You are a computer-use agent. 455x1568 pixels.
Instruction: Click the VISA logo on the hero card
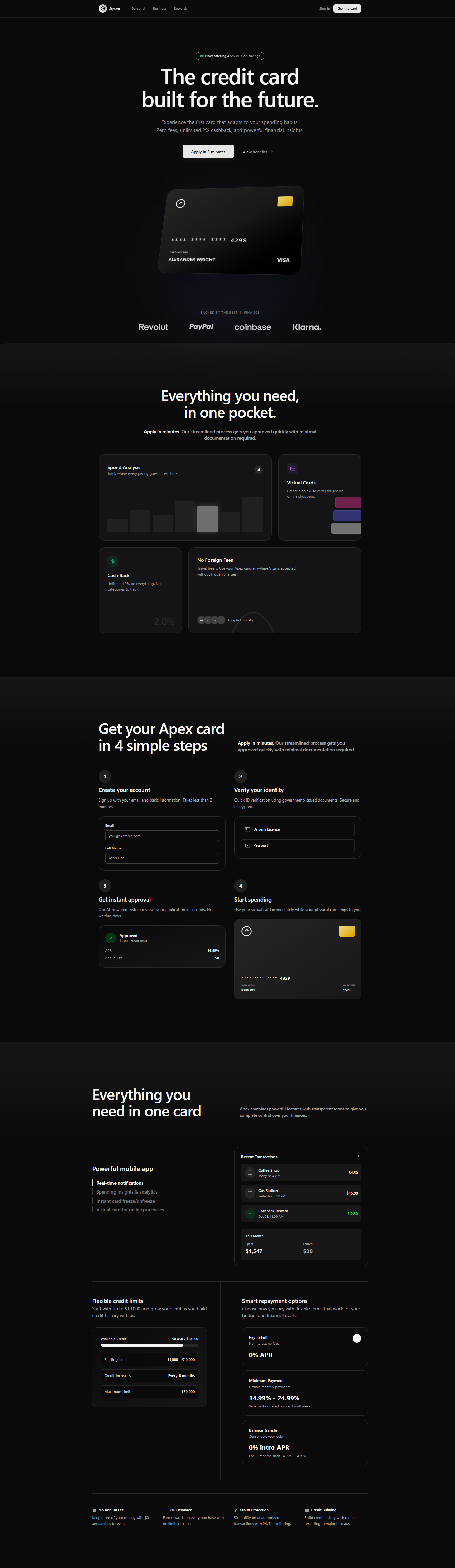(x=283, y=260)
